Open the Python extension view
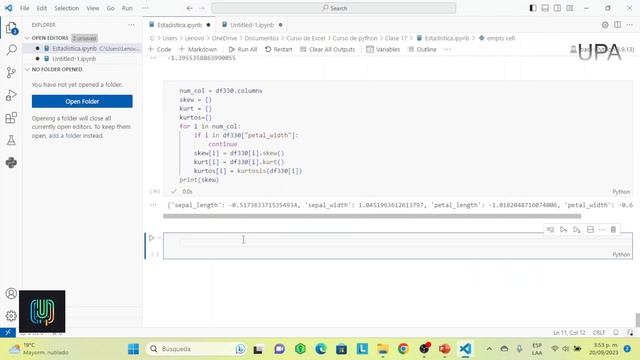The image size is (640, 360). click(11, 162)
